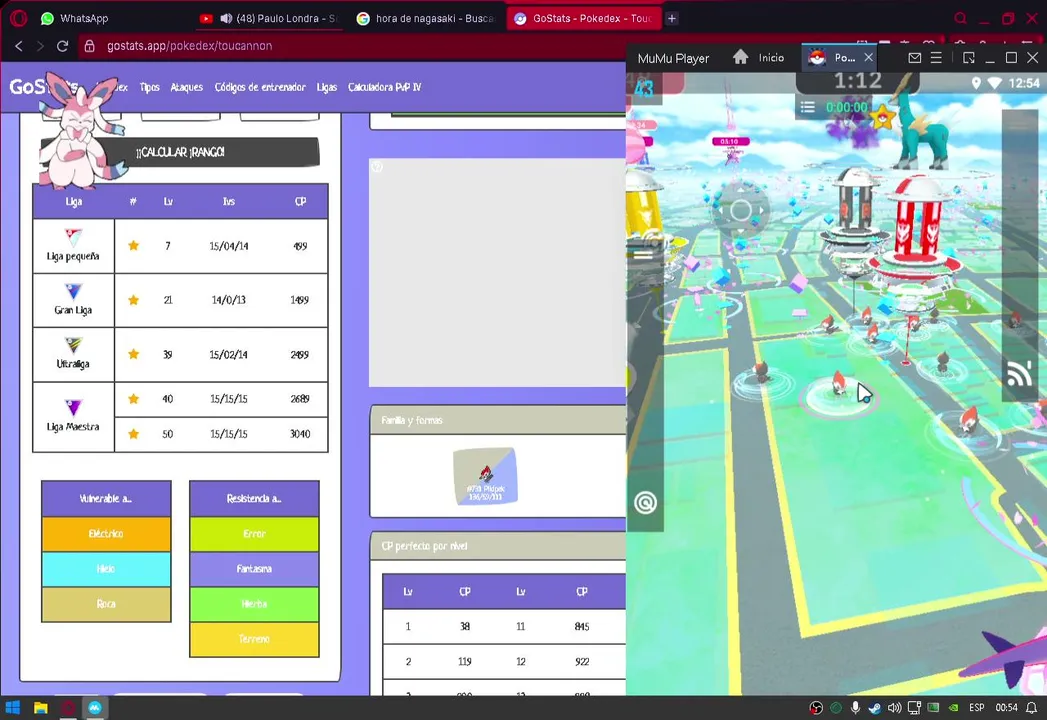Open Ligas in GoStats navigation
1047x720 pixels.
click(327, 87)
